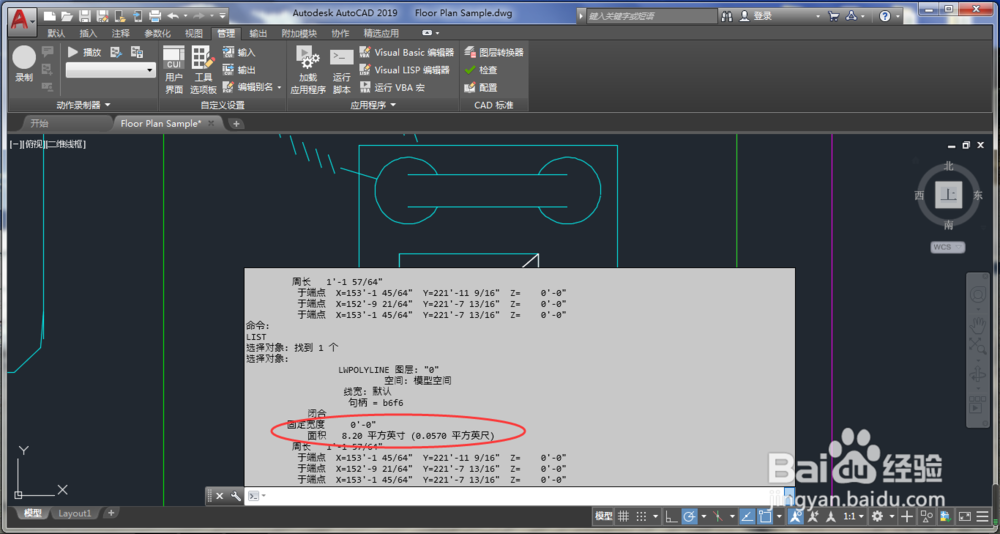The image size is (1000, 534).
Task: Click 输出 to export customizations
Action: 239,70
